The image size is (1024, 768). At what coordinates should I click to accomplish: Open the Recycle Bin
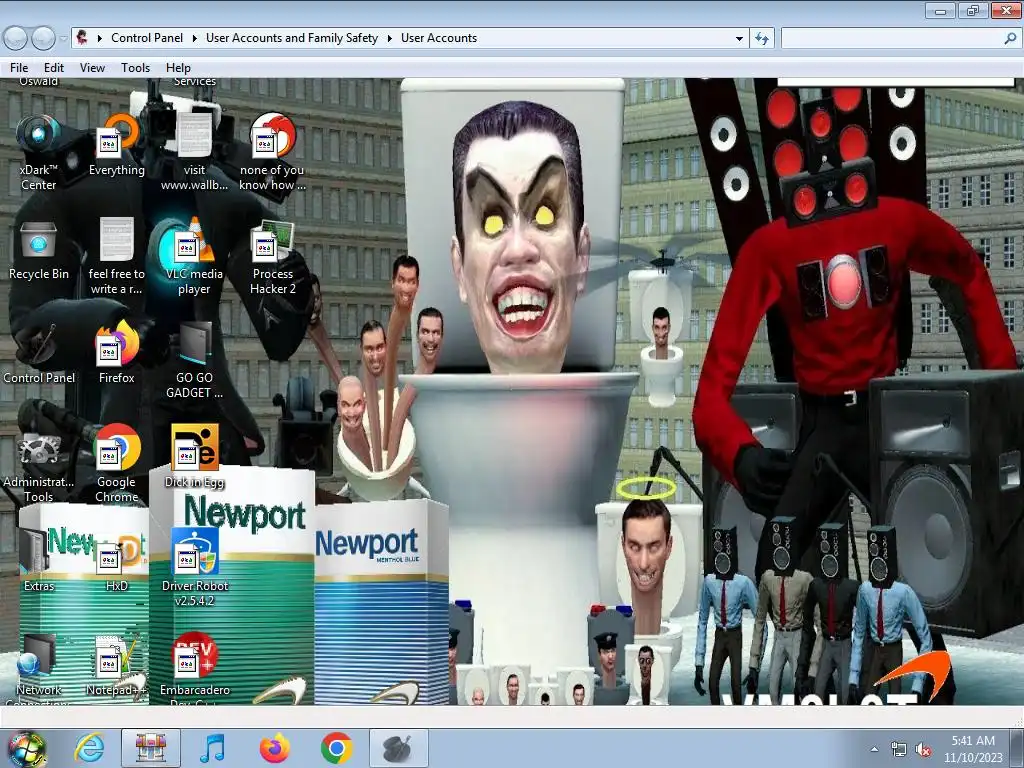[38, 249]
